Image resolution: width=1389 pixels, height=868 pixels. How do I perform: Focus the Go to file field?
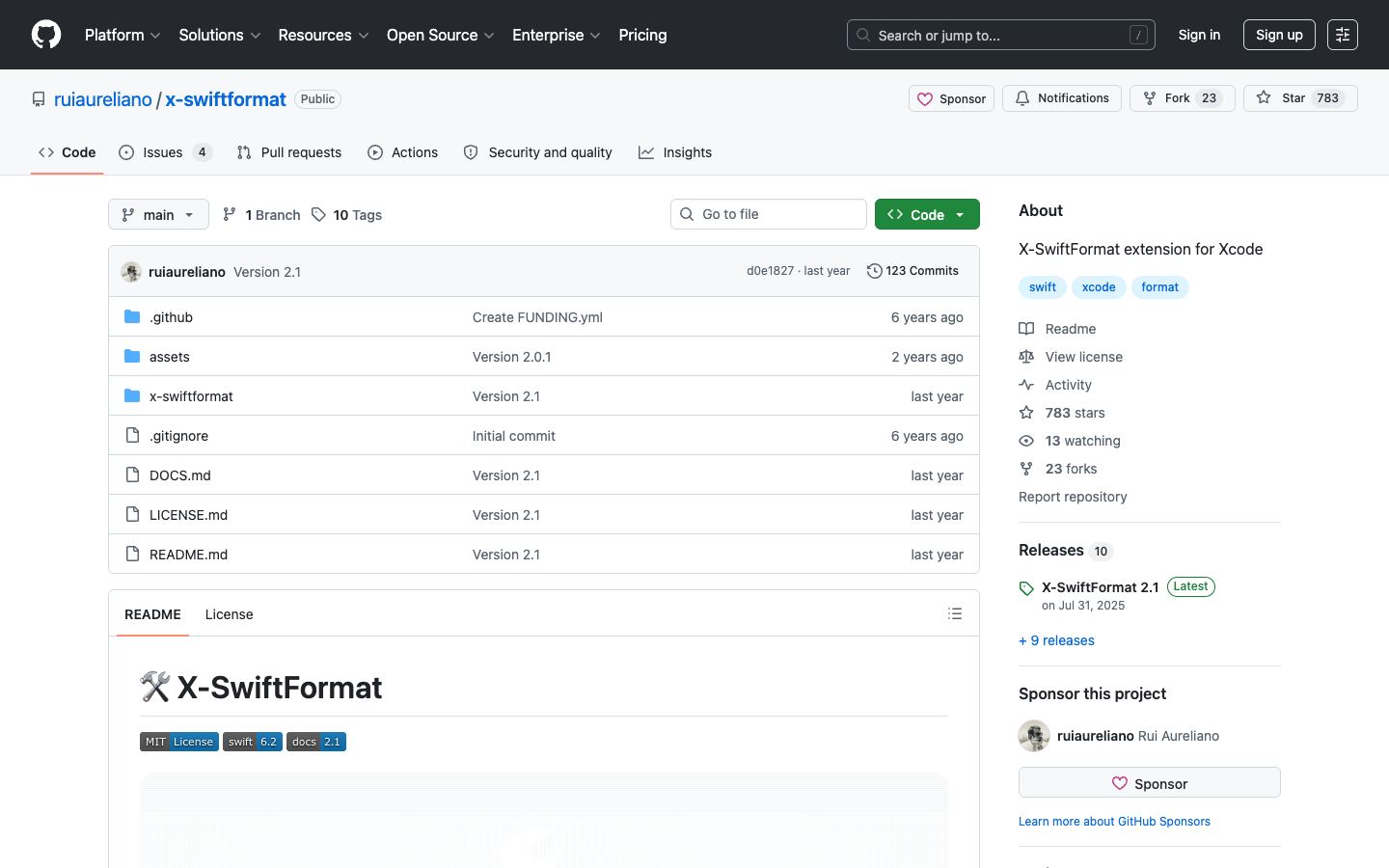click(769, 214)
